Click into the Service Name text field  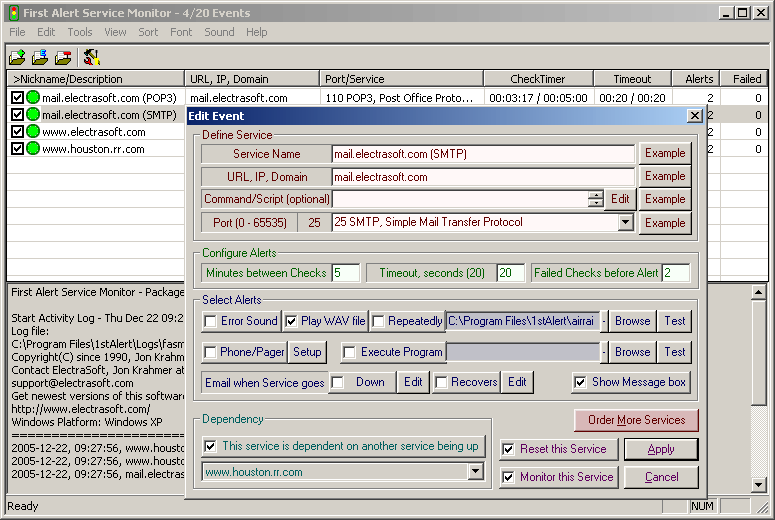click(483, 154)
